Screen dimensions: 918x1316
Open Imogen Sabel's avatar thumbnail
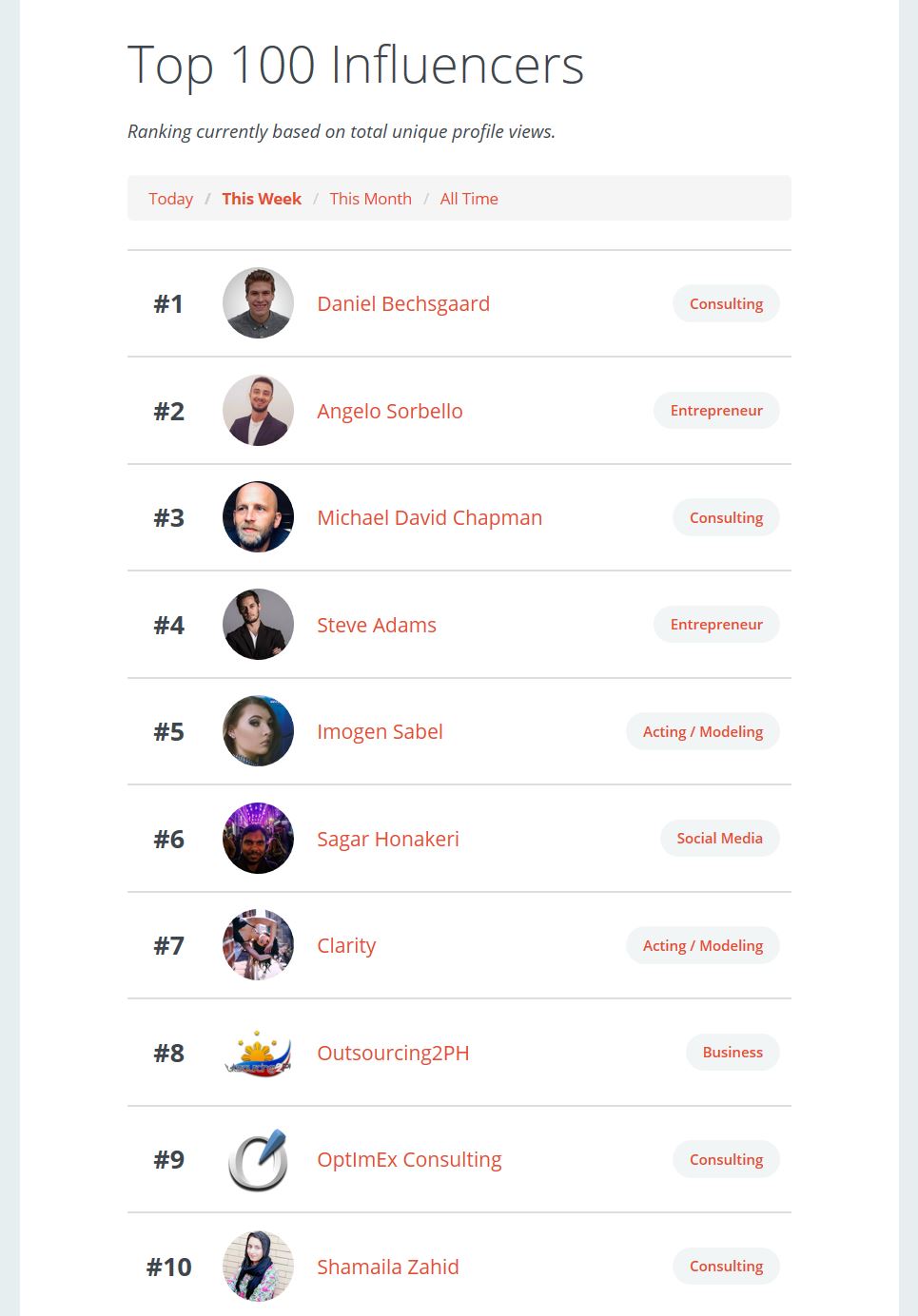click(258, 731)
